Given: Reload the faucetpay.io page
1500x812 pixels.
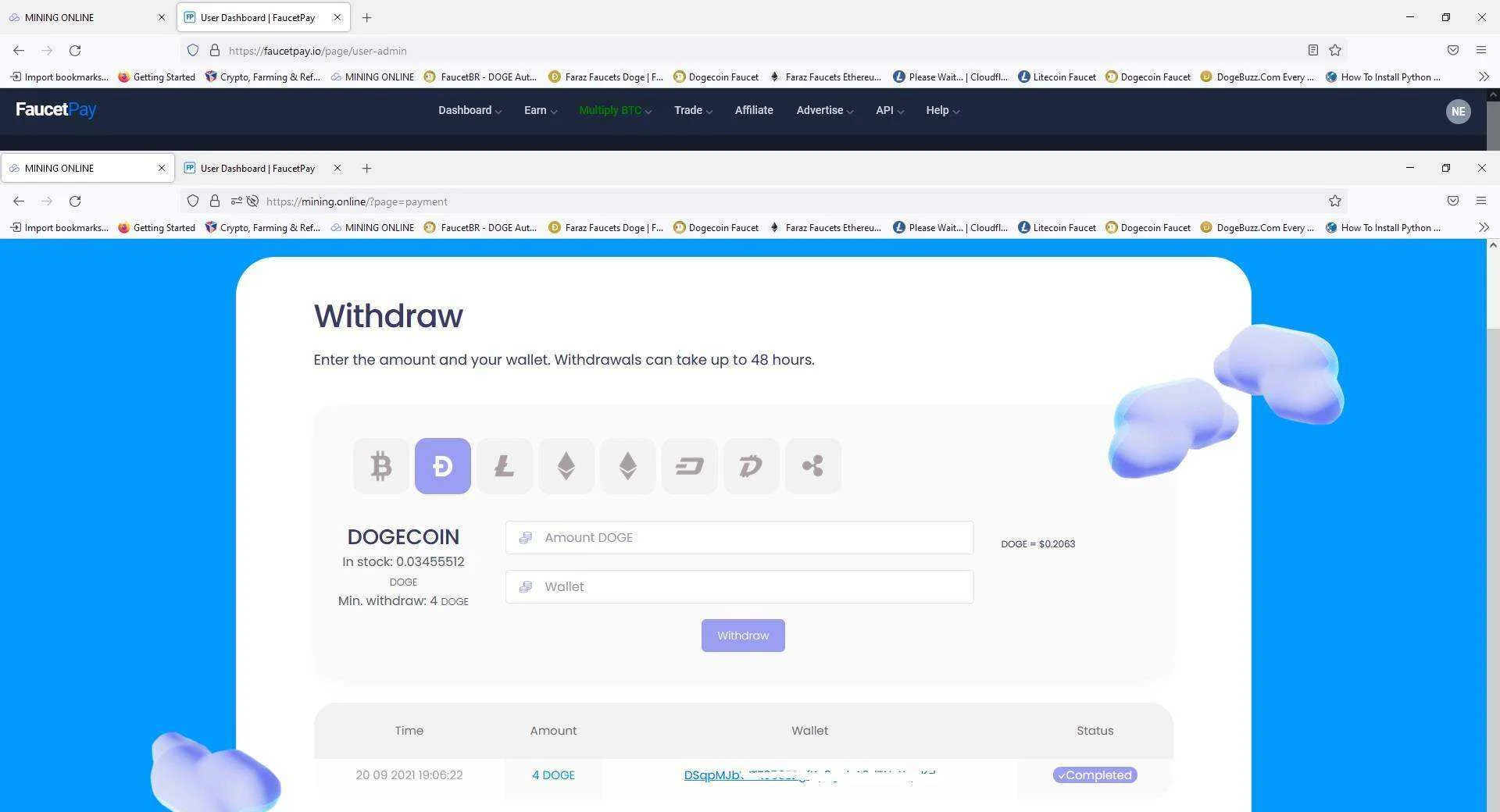Looking at the screenshot, I should [x=75, y=51].
